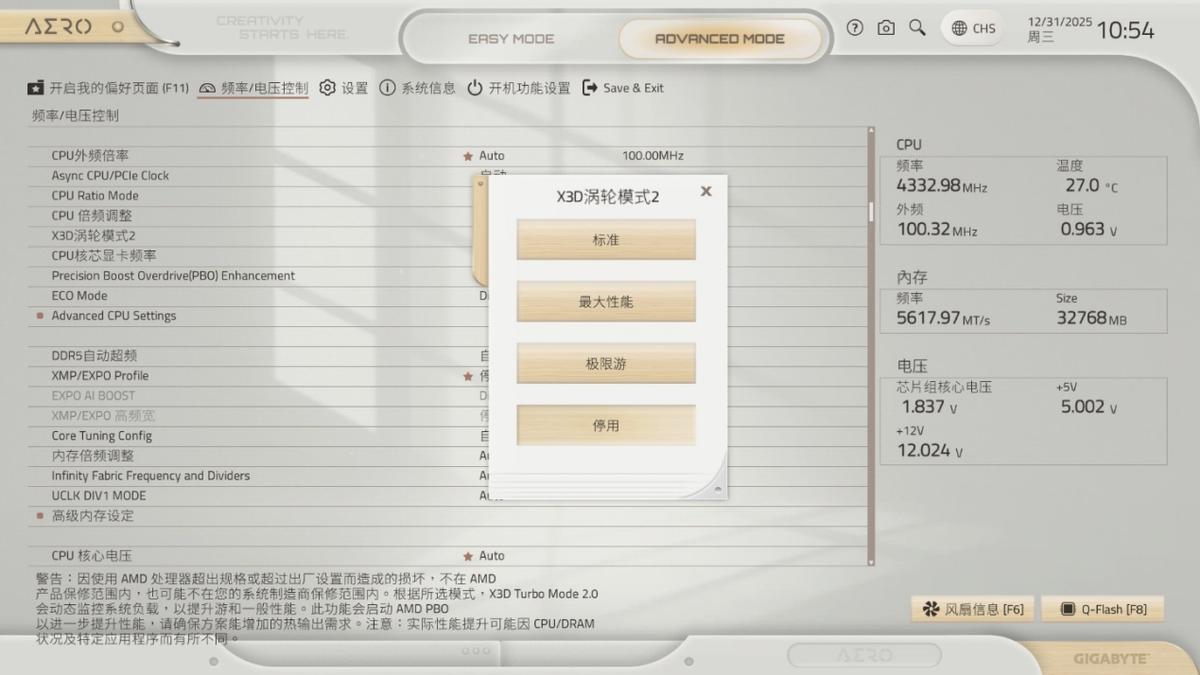Open the 设置 menu
1200x675 pixels.
[x=344, y=88]
